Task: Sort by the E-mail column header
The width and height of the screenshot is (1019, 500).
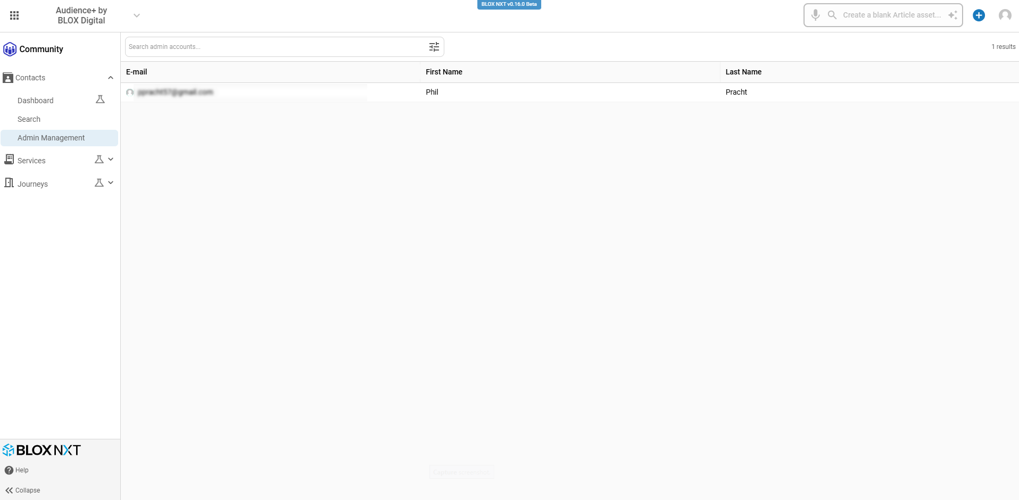Action: click(136, 72)
